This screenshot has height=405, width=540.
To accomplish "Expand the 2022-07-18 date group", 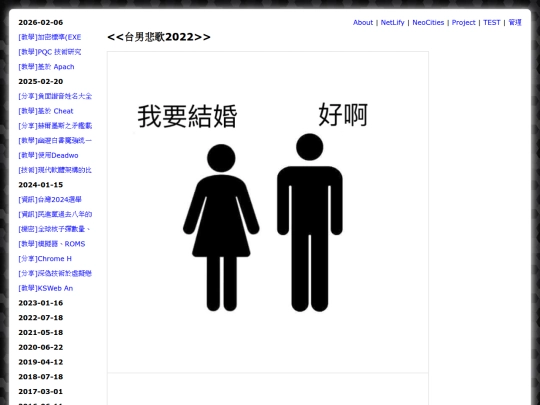I will [x=41, y=318].
